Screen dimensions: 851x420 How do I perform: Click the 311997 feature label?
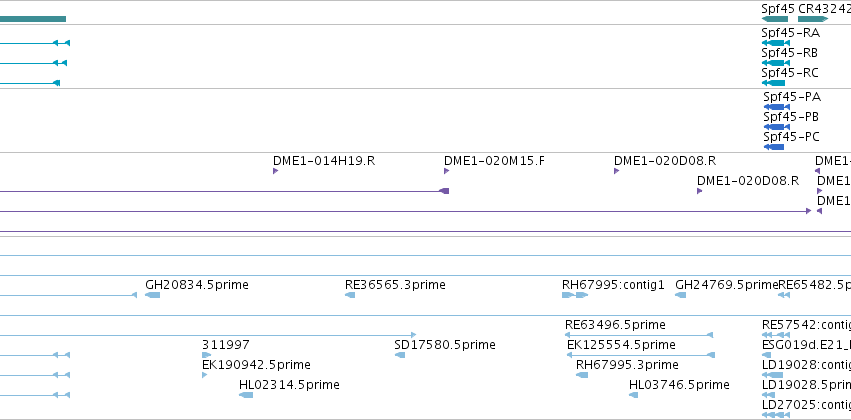point(226,345)
